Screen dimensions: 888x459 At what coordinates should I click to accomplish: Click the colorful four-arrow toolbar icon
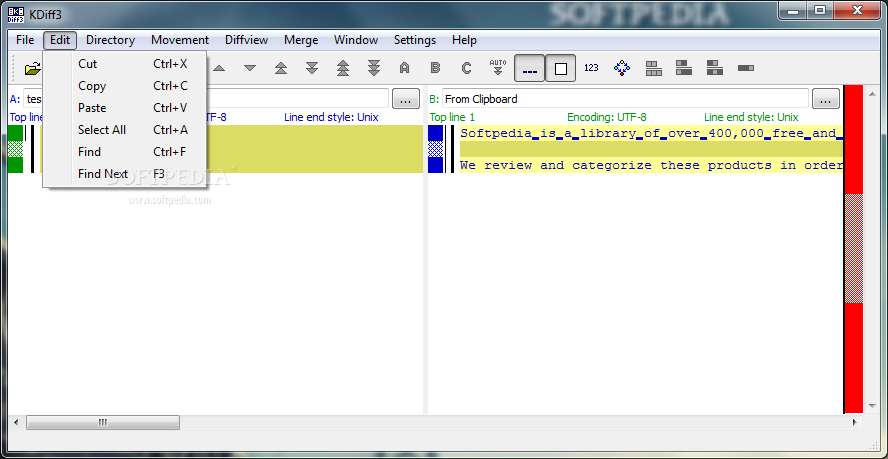[622, 69]
